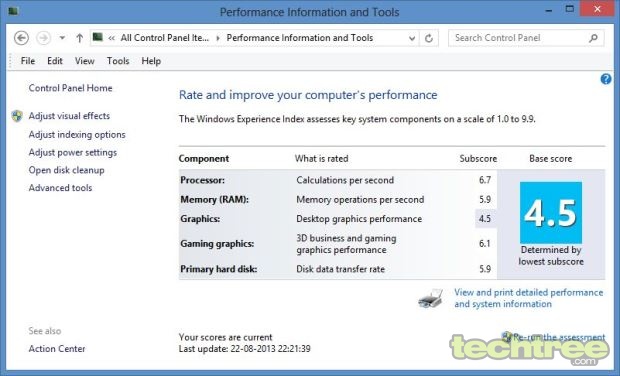620x376 pixels.
Task: Click the Forward navigation arrow
Action: point(43,38)
